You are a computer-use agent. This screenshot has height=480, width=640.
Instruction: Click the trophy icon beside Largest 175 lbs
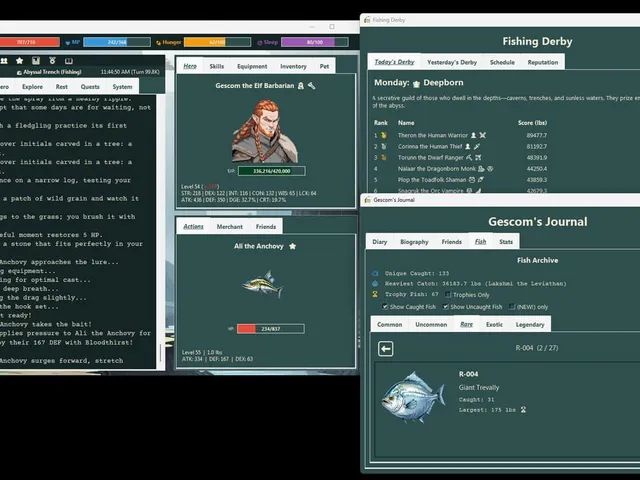click(x=523, y=409)
